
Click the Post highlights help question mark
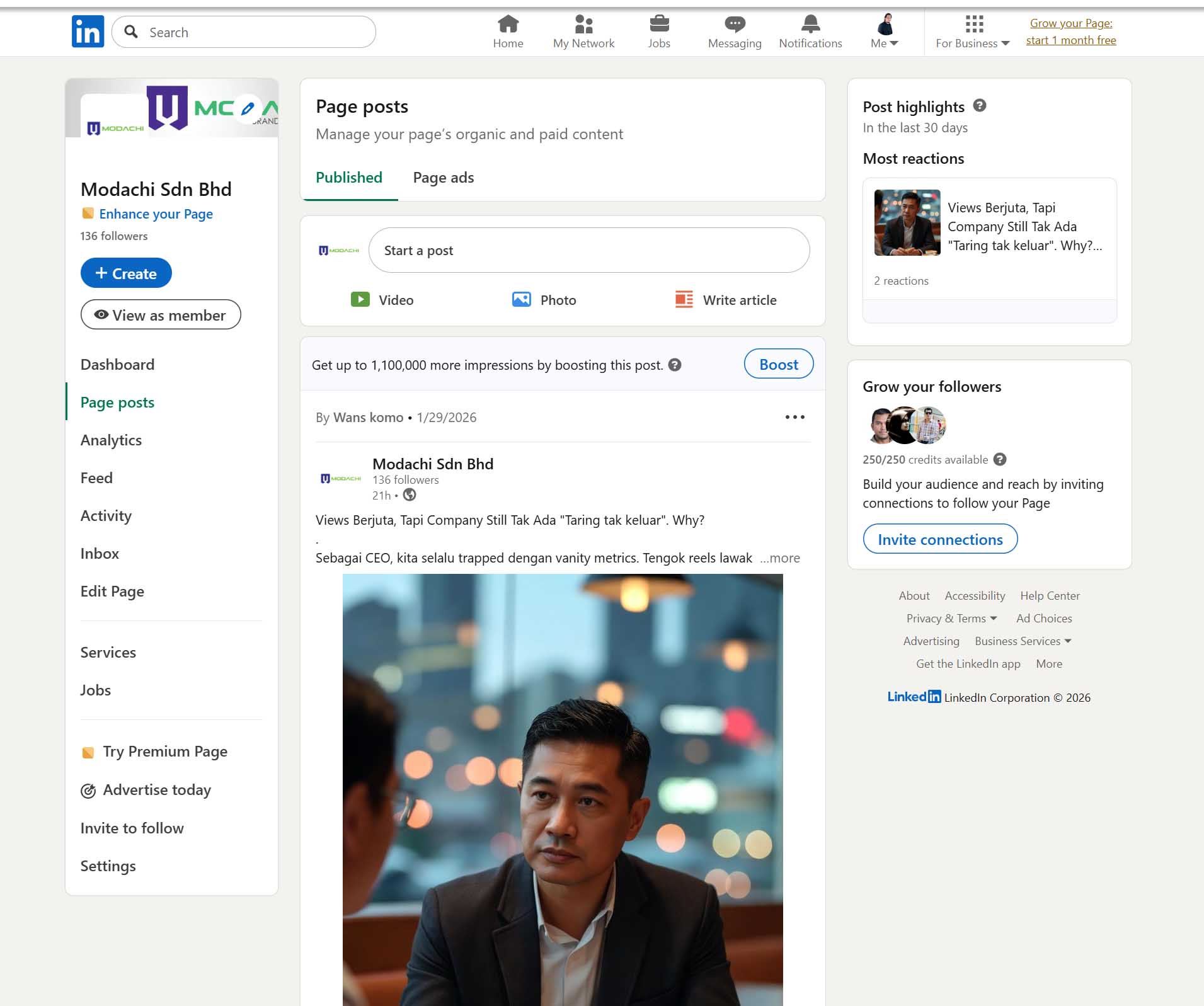coord(980,106)
